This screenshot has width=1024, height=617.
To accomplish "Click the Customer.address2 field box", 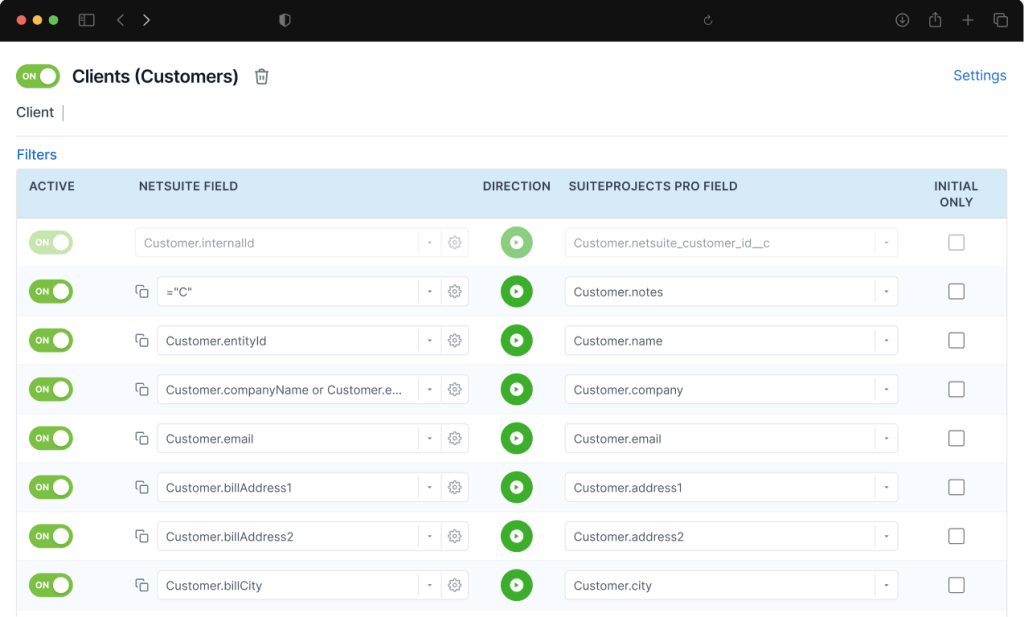I will click(720, 537).
